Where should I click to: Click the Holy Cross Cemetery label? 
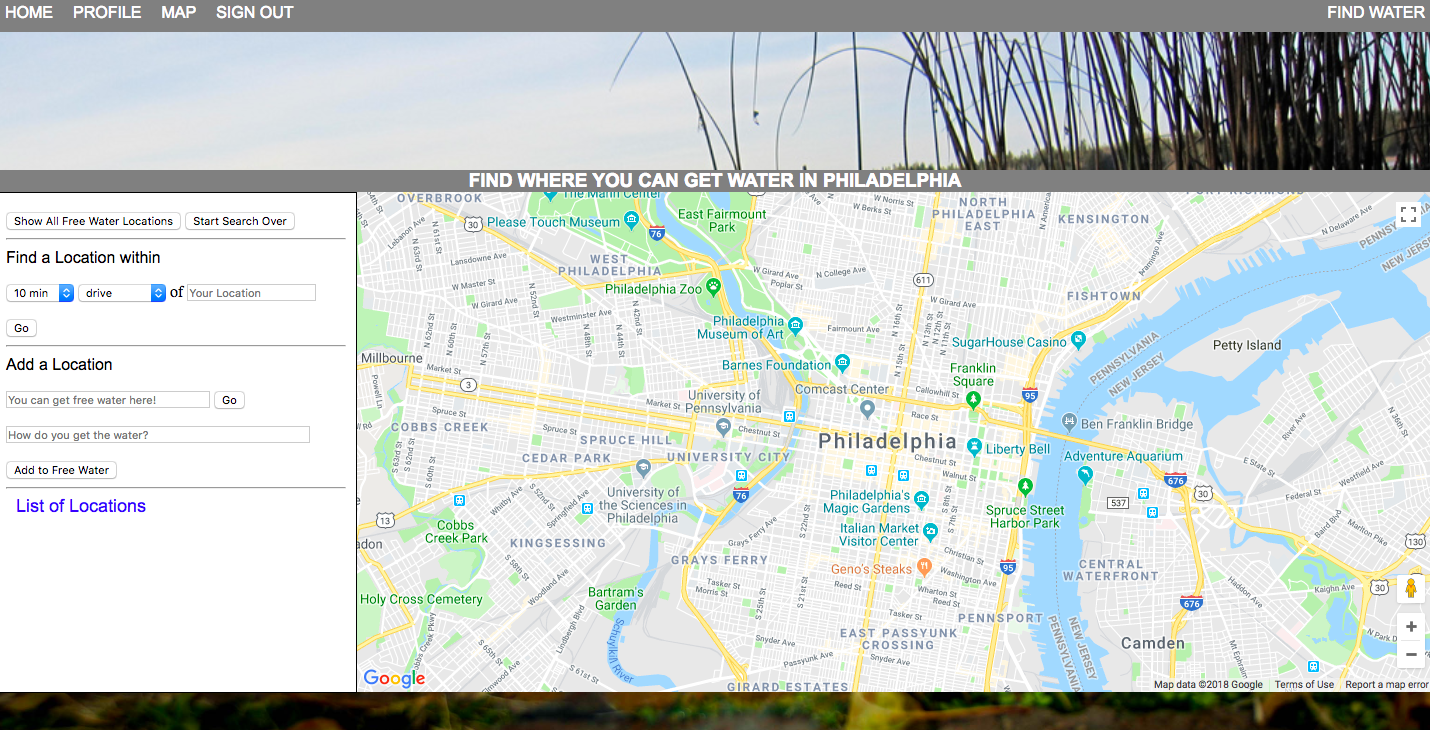click(x=422, y=599)
